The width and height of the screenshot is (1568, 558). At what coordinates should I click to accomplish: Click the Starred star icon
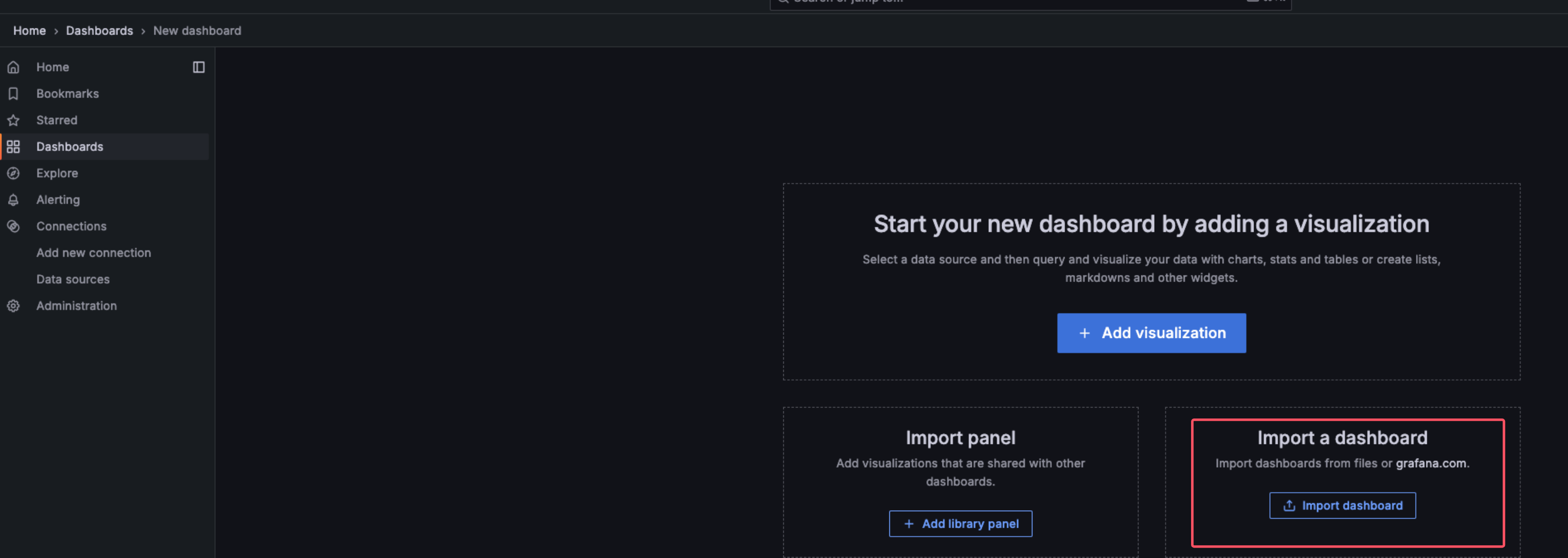13,121
